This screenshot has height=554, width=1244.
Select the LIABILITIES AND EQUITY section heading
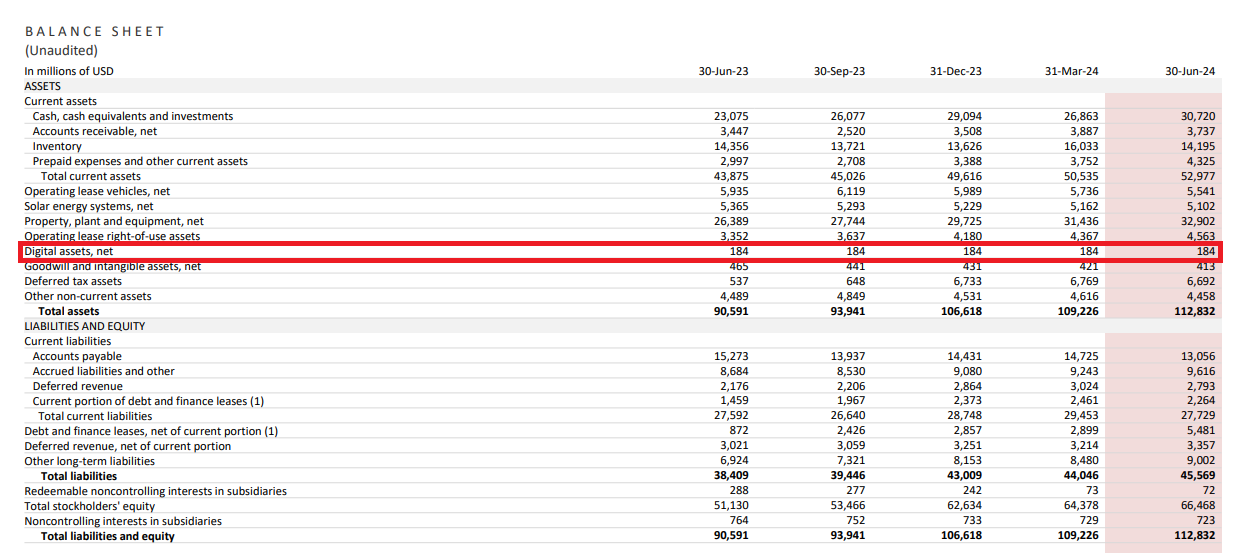[85, 326]
